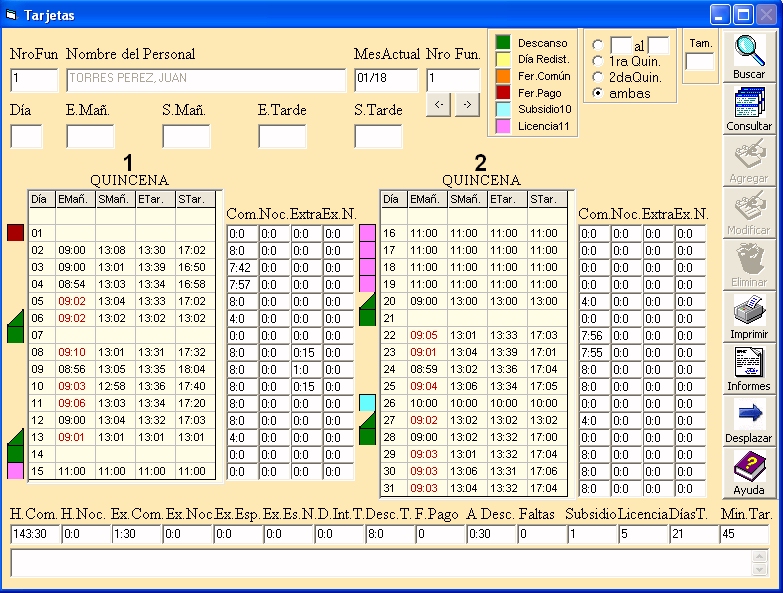The width and height of the screenshot is (783, 593).
Task: Go to next employee with right arrow
Action: click(467, 104)
